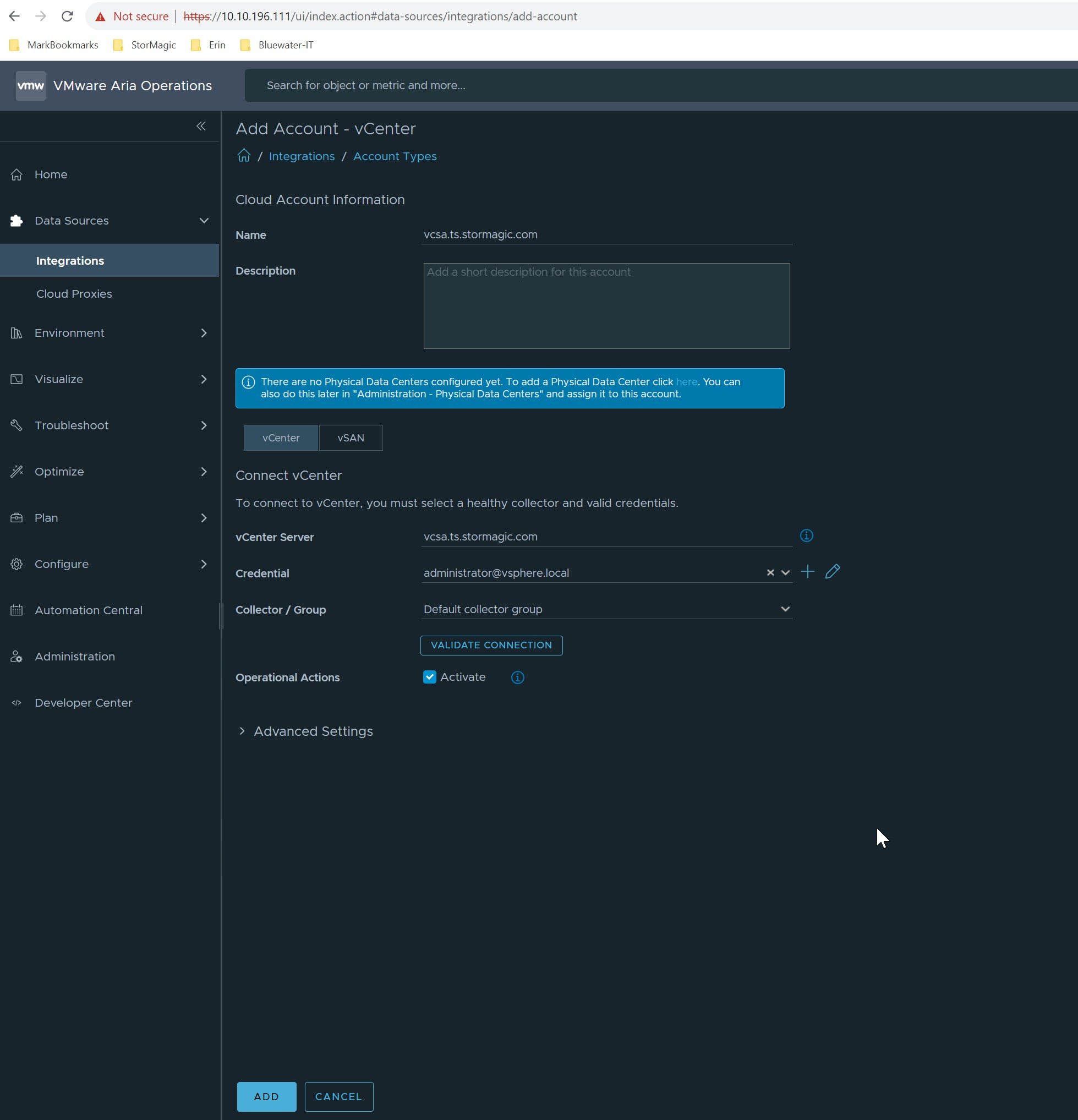This screenshot has width=1078, height=1120.
Task: Click the Environment icon in sidebar
Action: [x=17, y=332]
